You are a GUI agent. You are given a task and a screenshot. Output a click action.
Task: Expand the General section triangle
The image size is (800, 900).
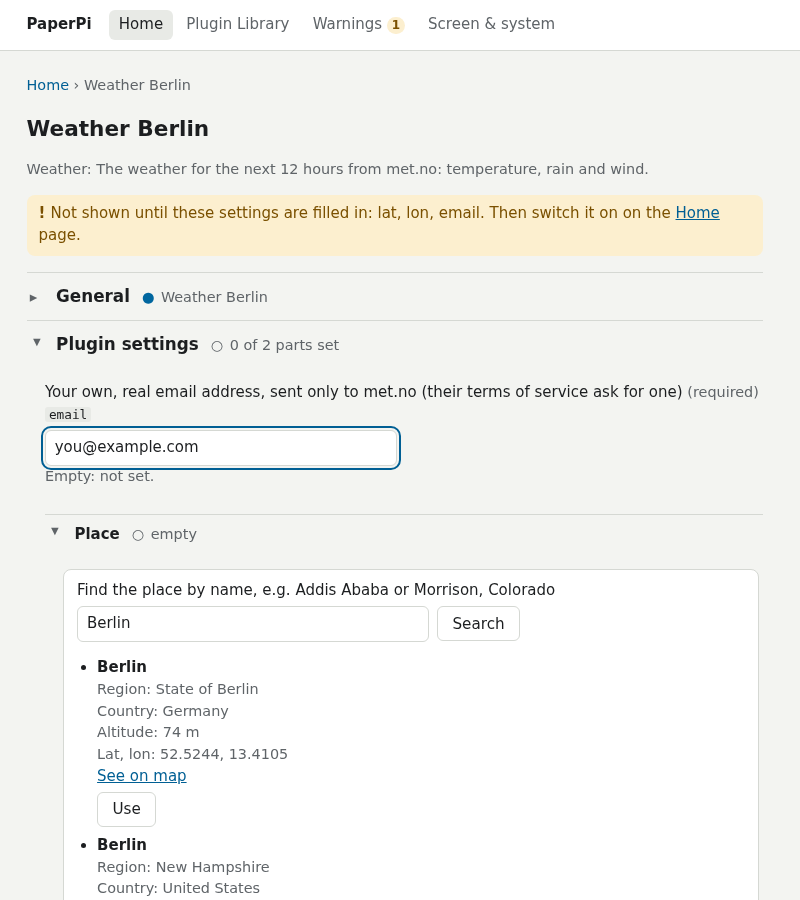pos(33,298)
